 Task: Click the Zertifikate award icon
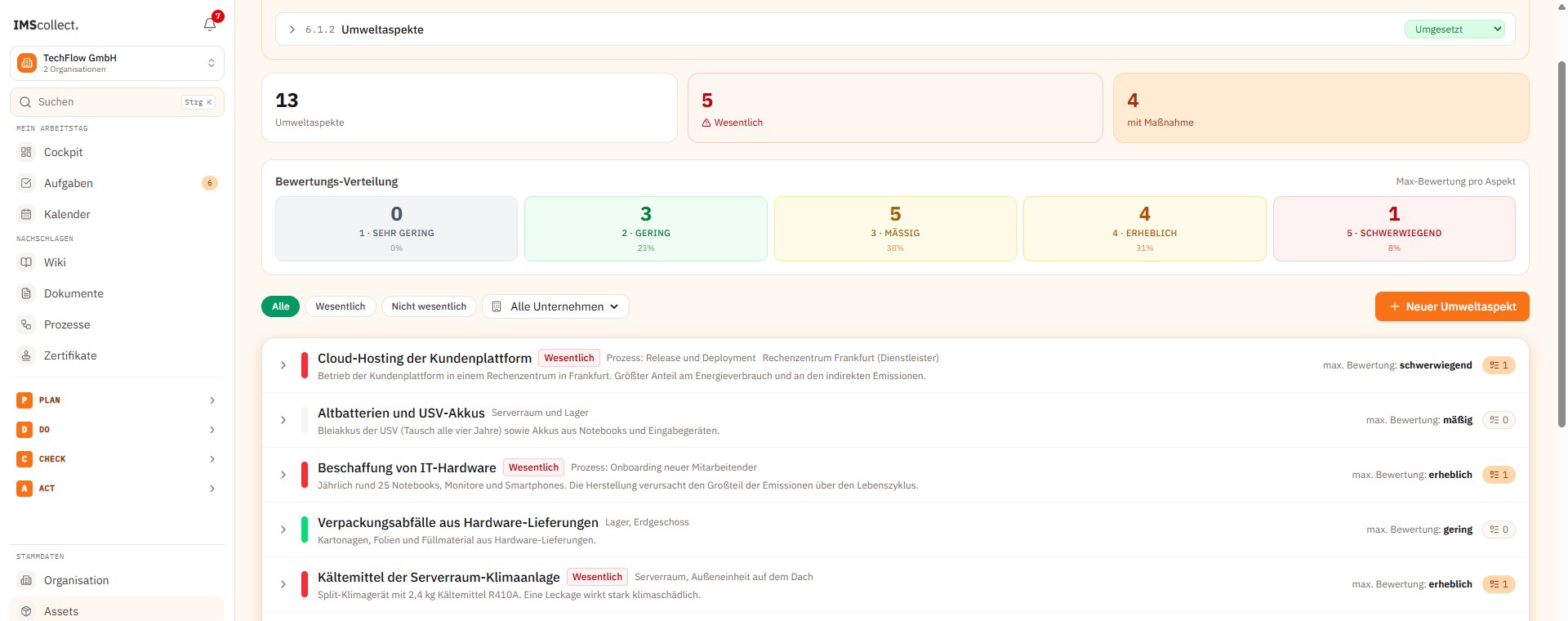point(26,355)
